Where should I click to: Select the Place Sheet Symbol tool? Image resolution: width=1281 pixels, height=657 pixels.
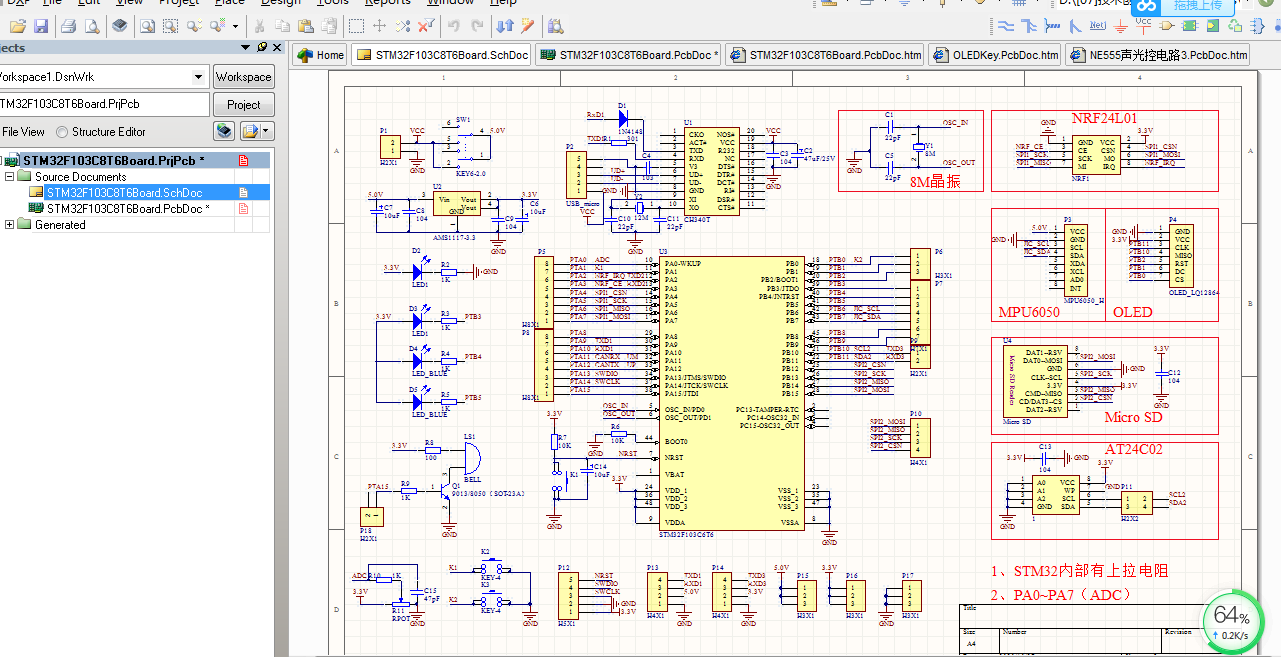tap(1189, 26)
